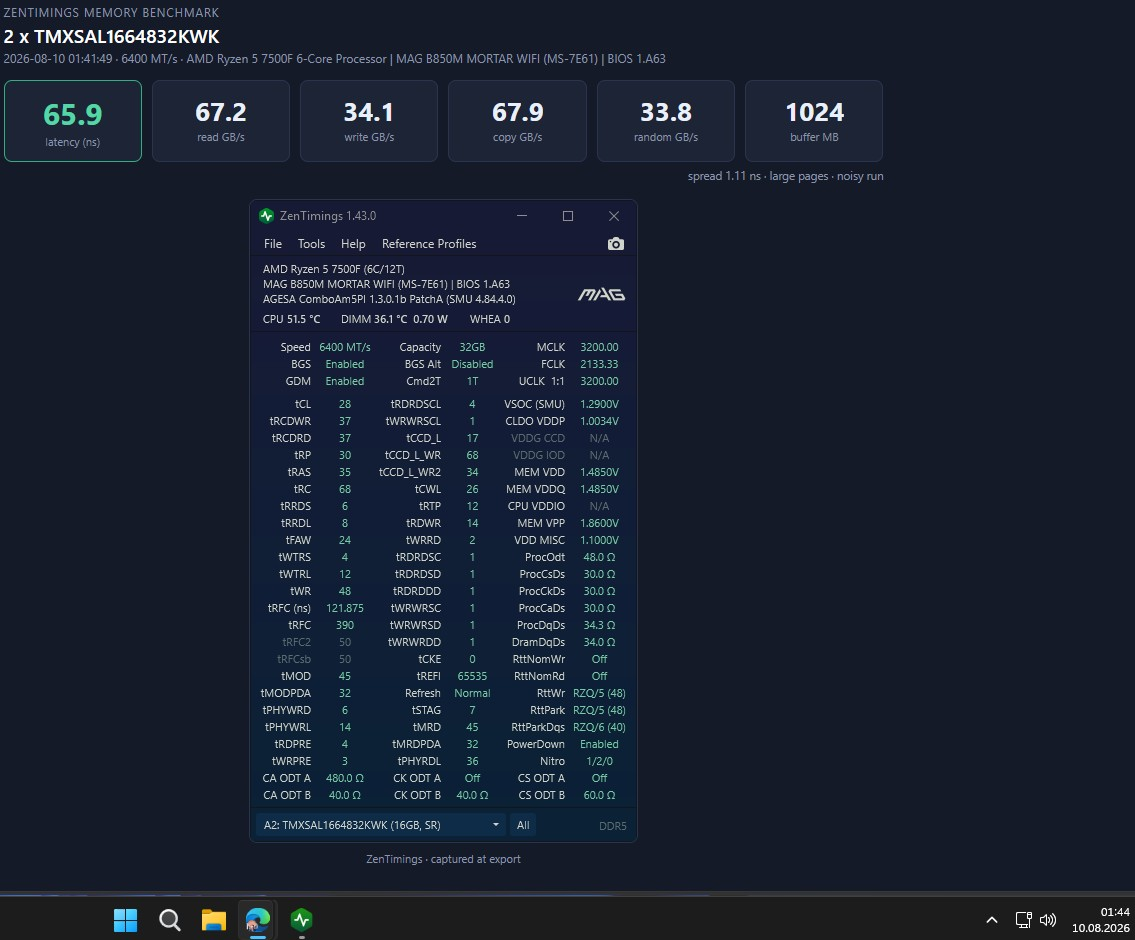
Task: Click the tWR value 48
Action: tap(345, 591)
